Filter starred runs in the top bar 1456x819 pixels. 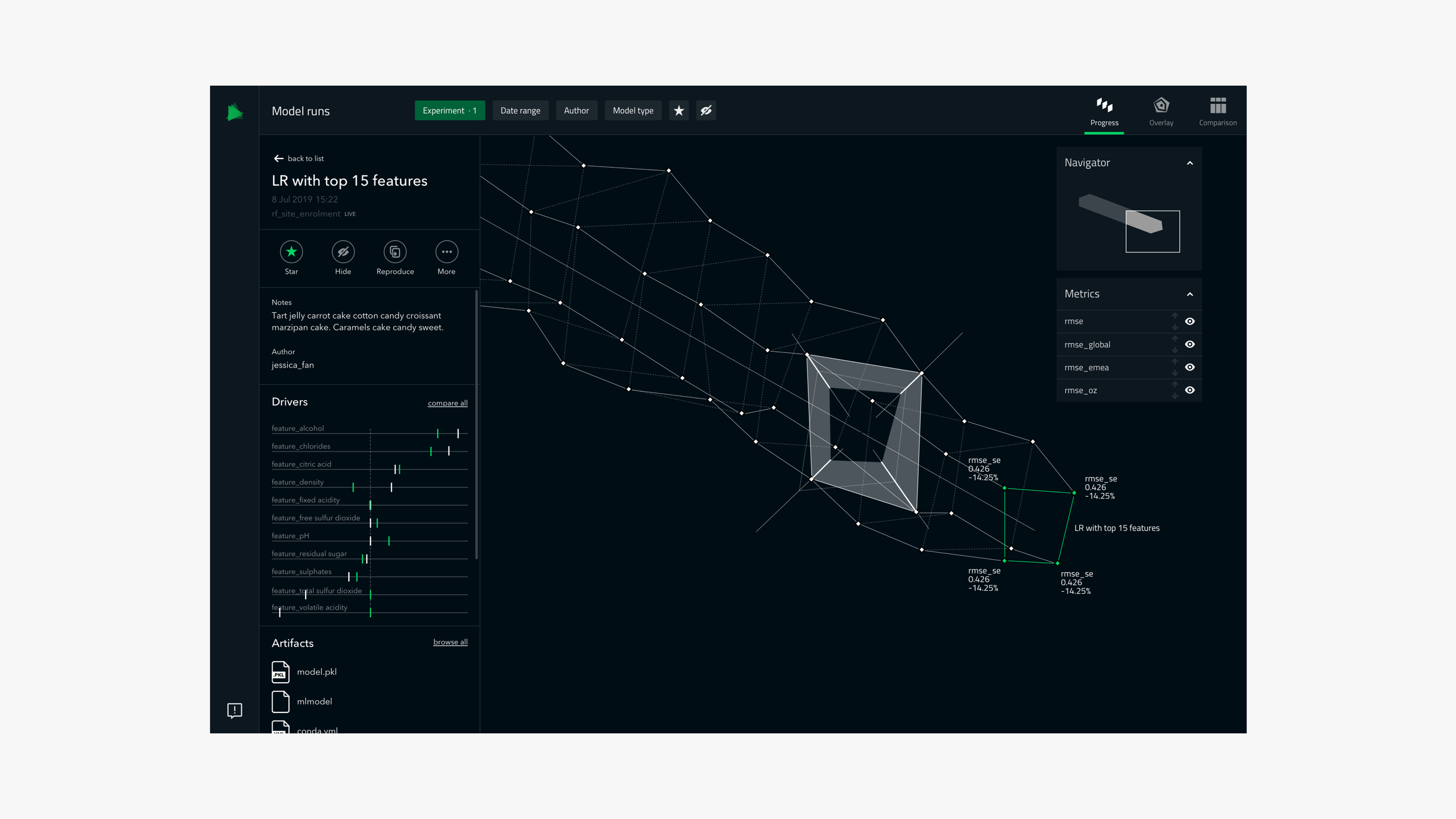click(x=678, y=111)
